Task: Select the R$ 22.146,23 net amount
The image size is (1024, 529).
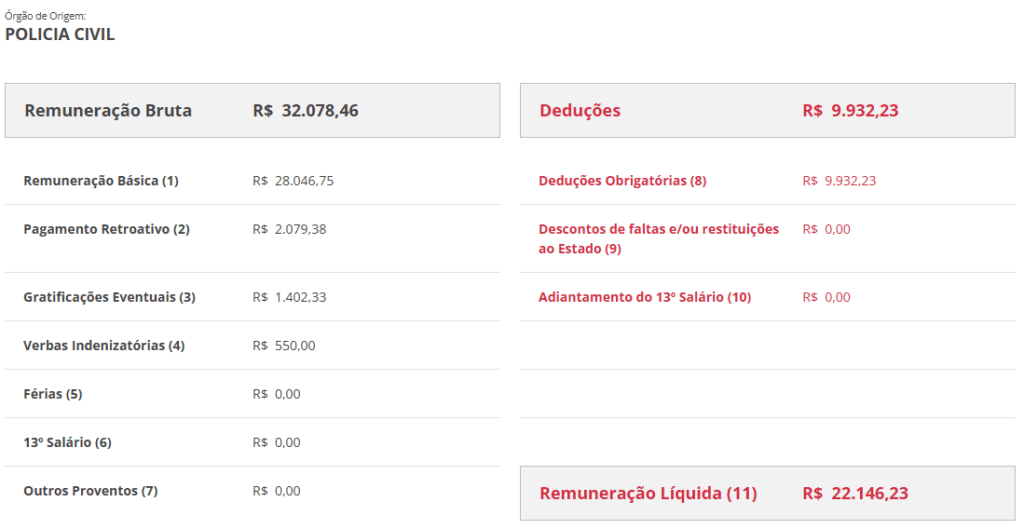Action: pyautogui.click(x=855, y=493)
